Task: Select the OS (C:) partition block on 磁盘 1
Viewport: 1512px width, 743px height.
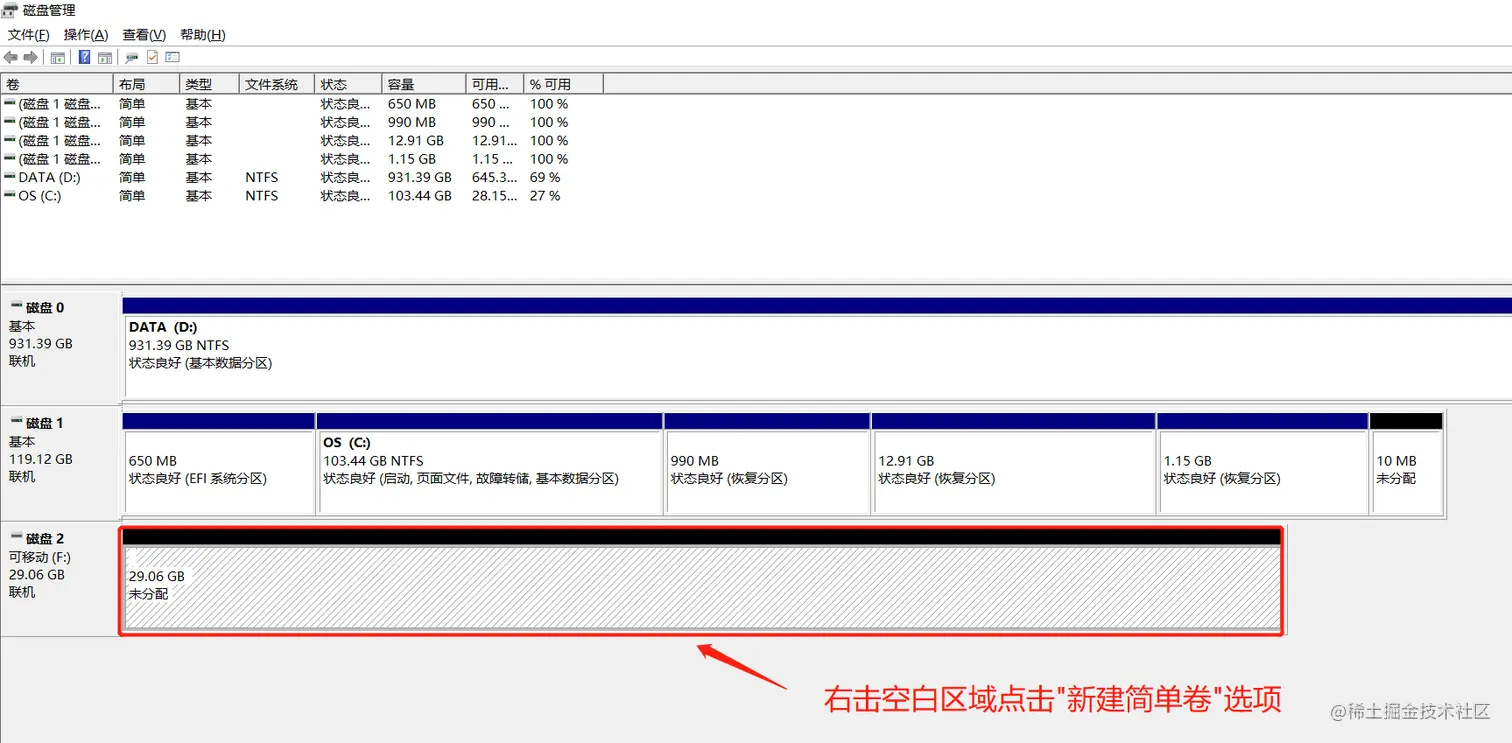Action: tap(490, 464)
